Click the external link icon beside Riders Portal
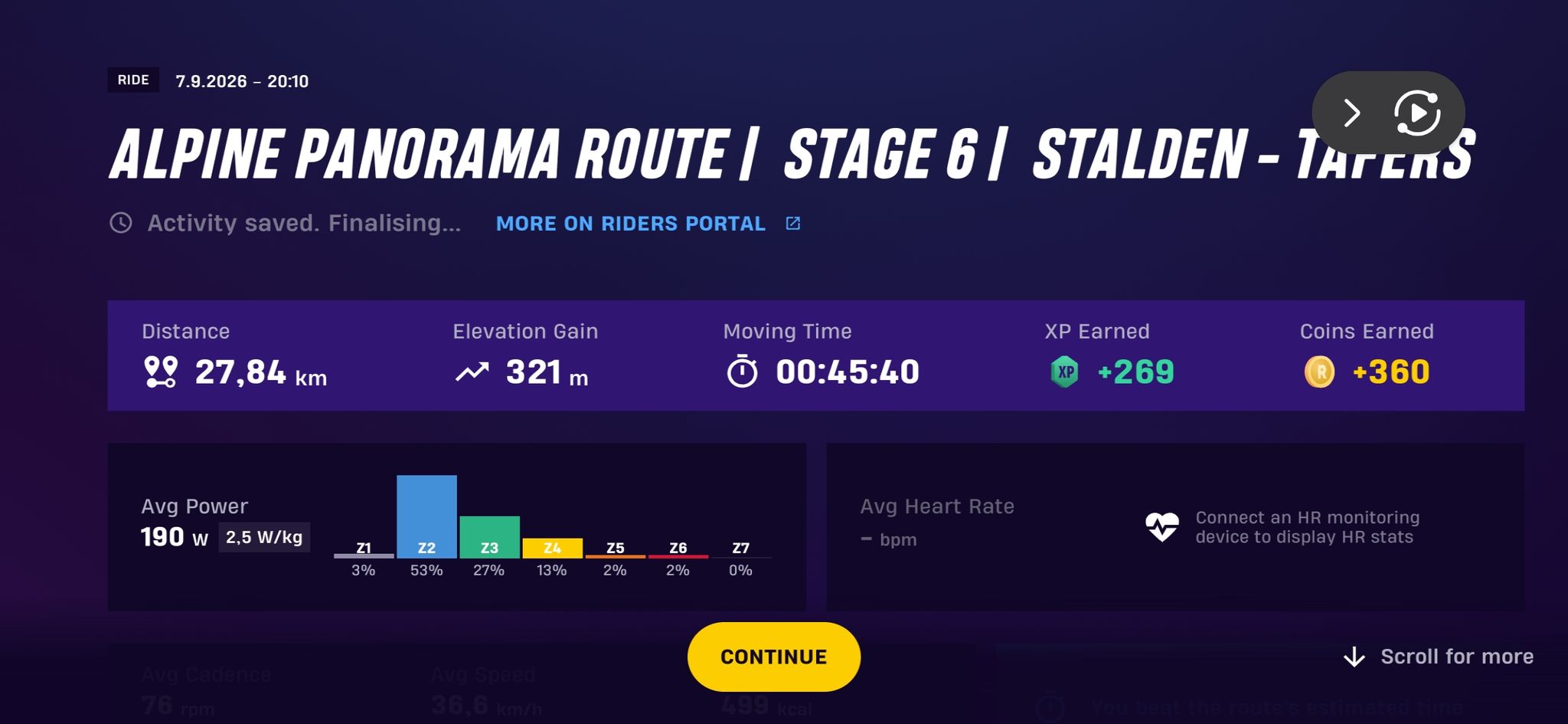1568x724 pixels. (x=793, y=223)
